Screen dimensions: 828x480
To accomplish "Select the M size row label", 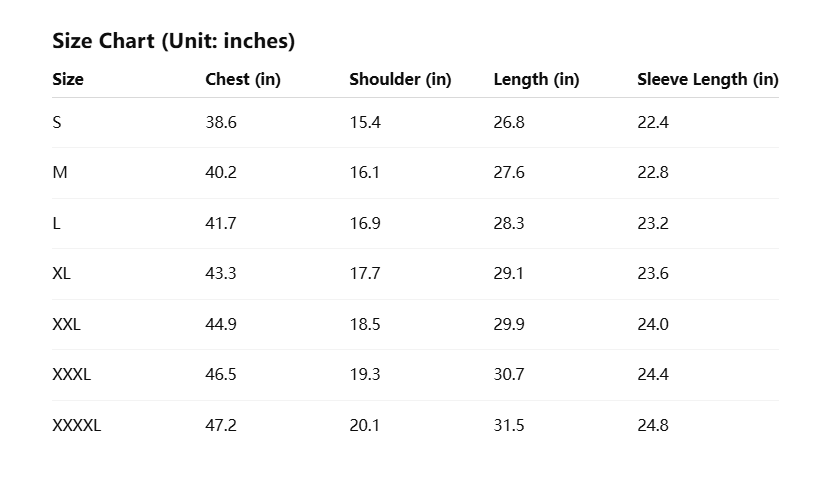I will (x=60, y=173).
